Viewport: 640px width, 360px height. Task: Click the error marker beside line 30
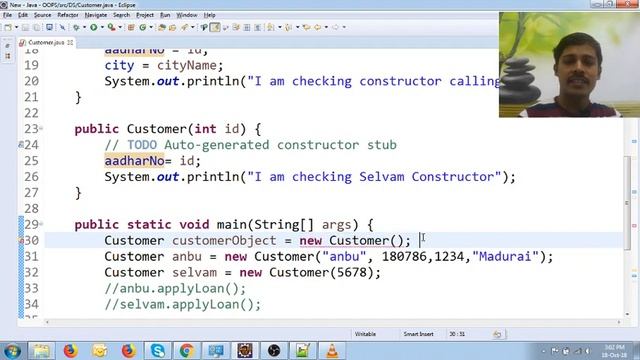21,241
